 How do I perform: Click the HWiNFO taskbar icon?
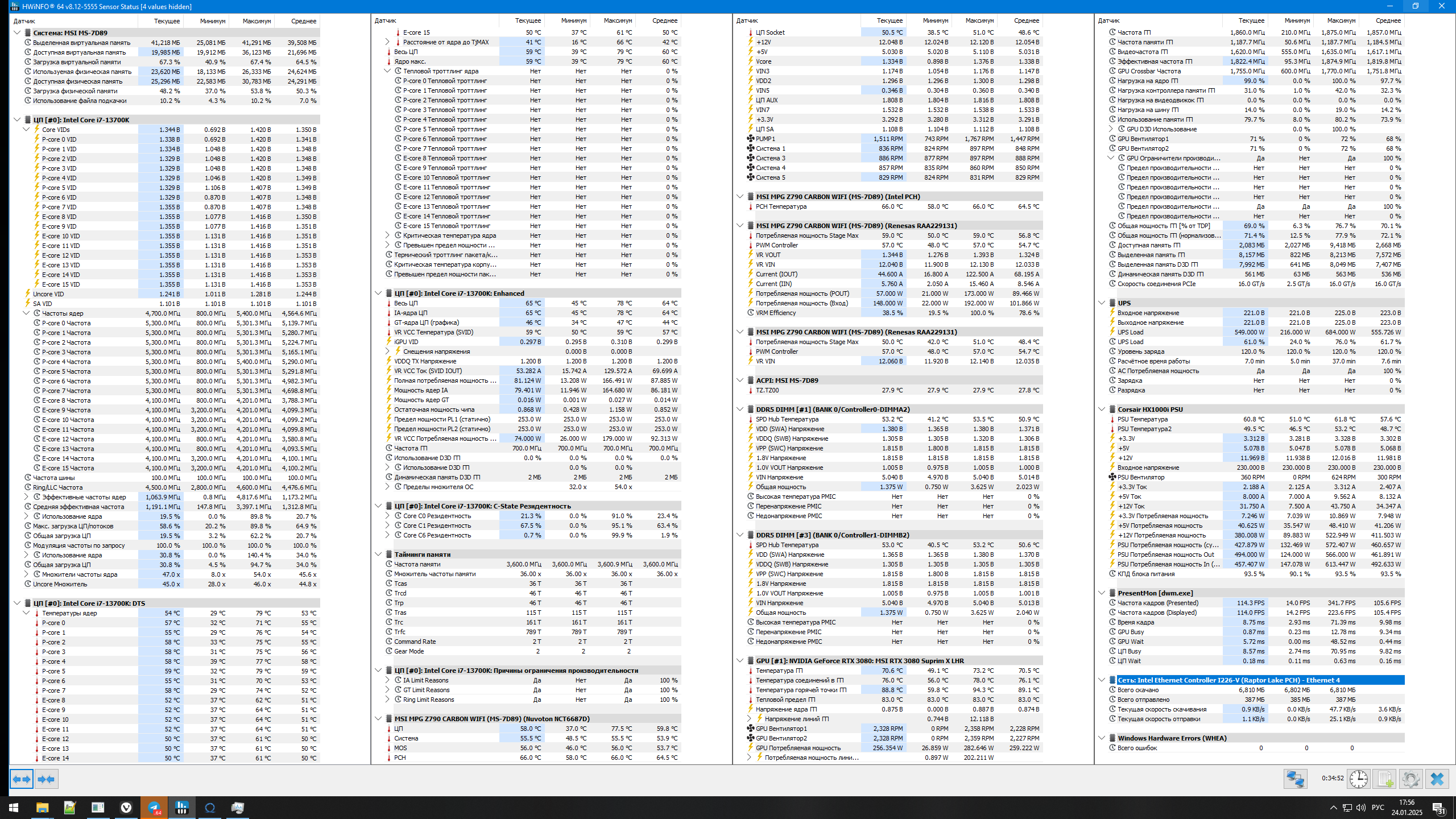182,808
